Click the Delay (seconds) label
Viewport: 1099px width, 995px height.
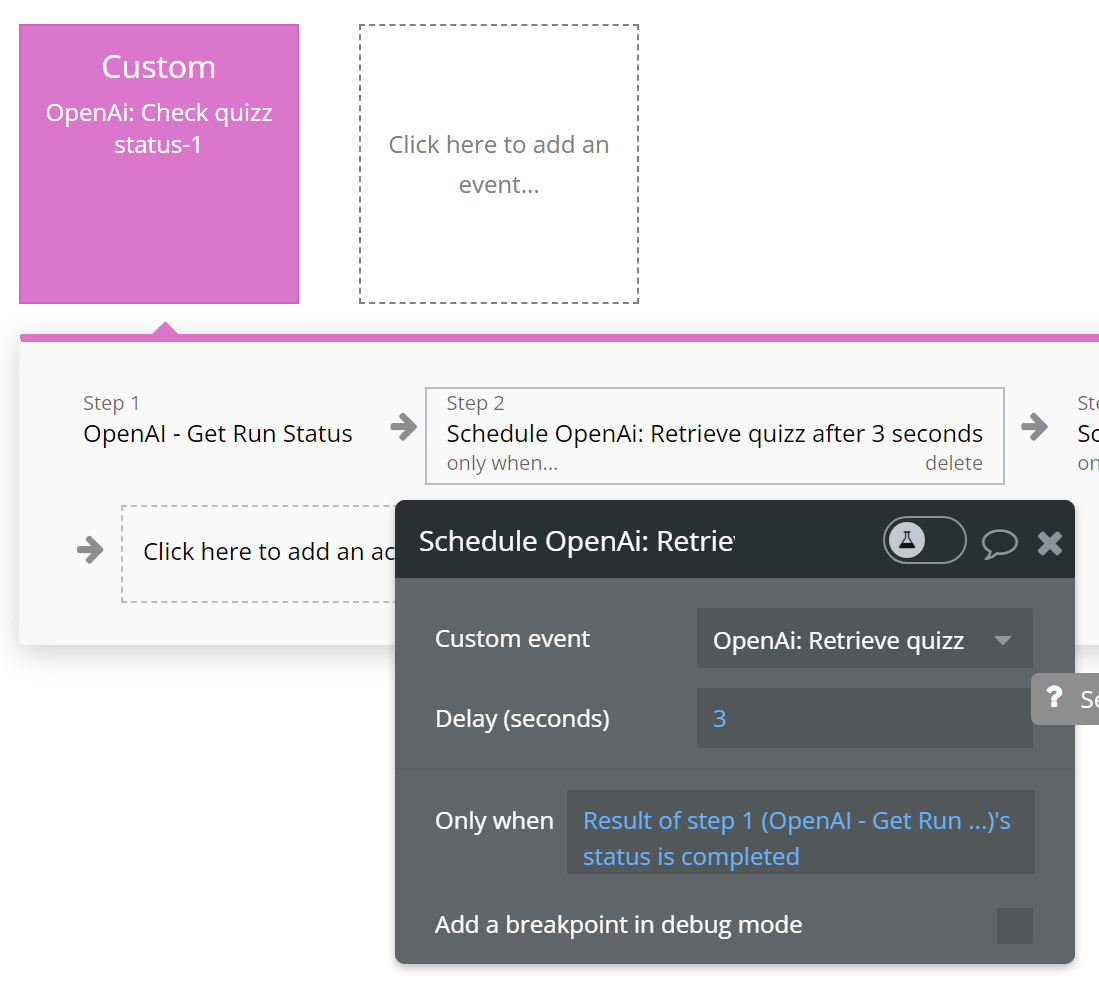pos(522,719)
